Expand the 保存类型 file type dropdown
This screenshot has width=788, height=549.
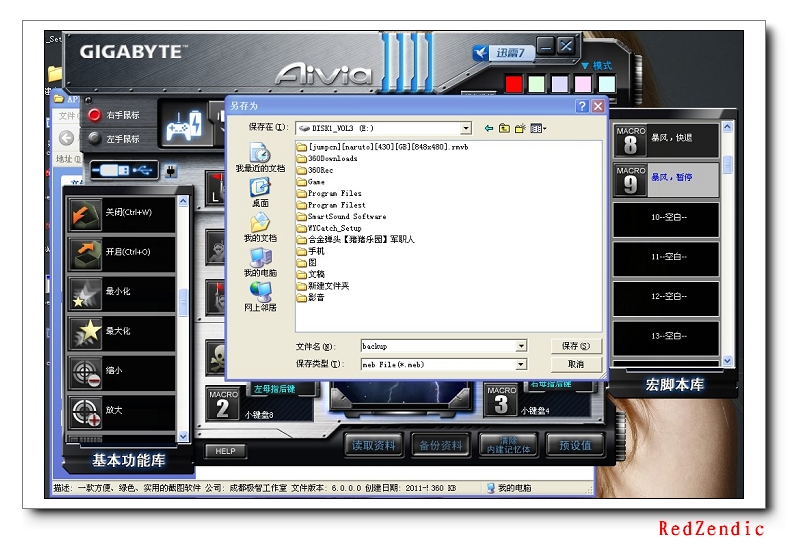[521, 364]
